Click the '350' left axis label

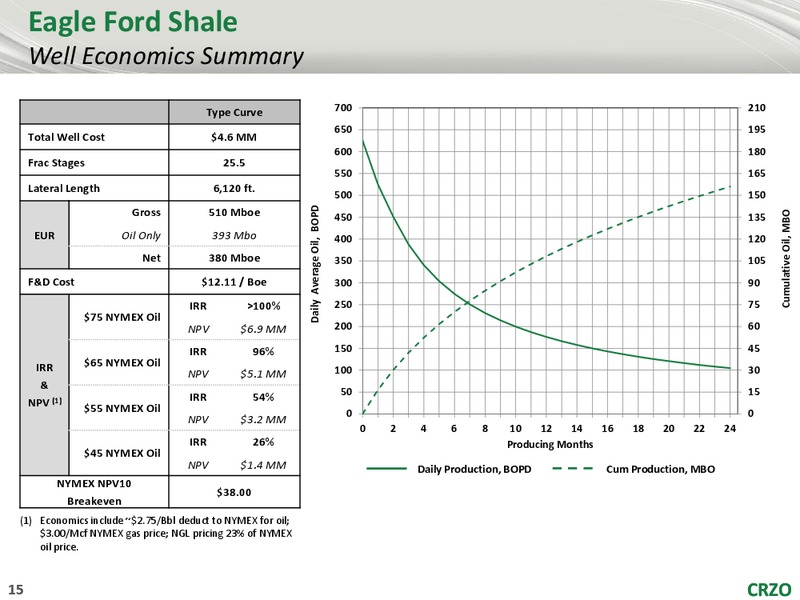[x=343, y=261]
